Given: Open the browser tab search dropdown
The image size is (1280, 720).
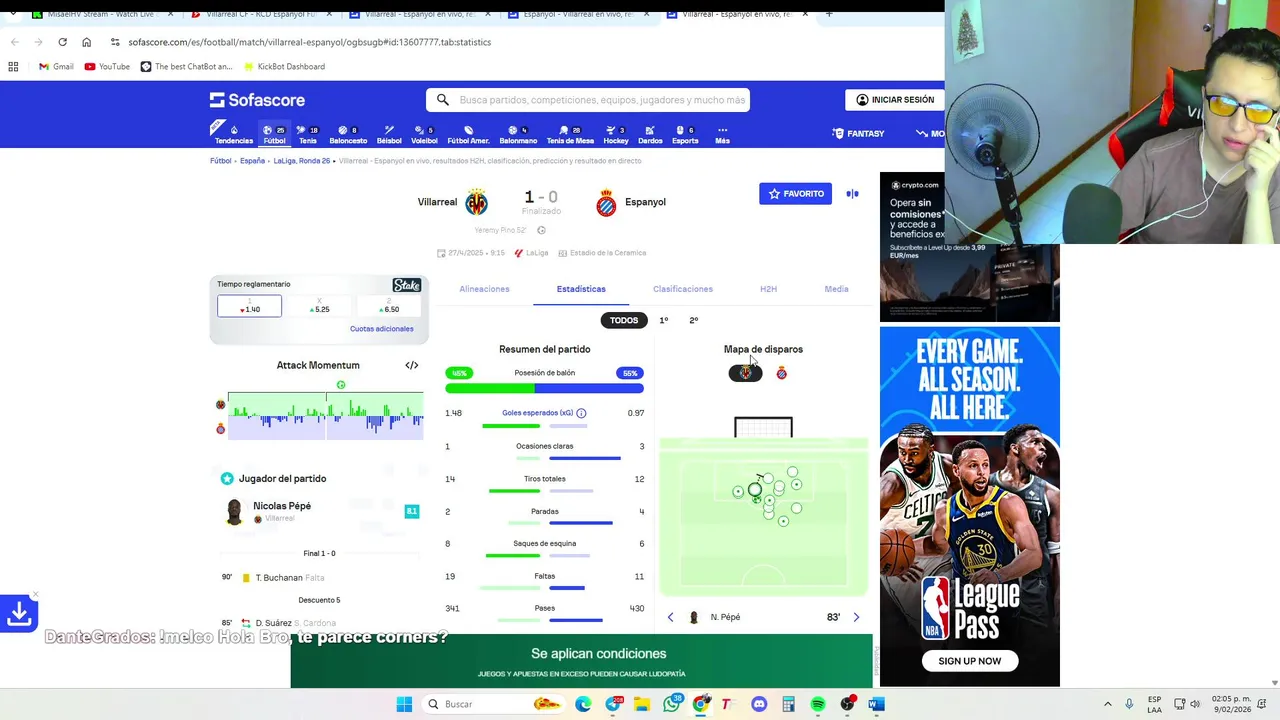Looking at the screenshot, I should (x=13, y=14).
